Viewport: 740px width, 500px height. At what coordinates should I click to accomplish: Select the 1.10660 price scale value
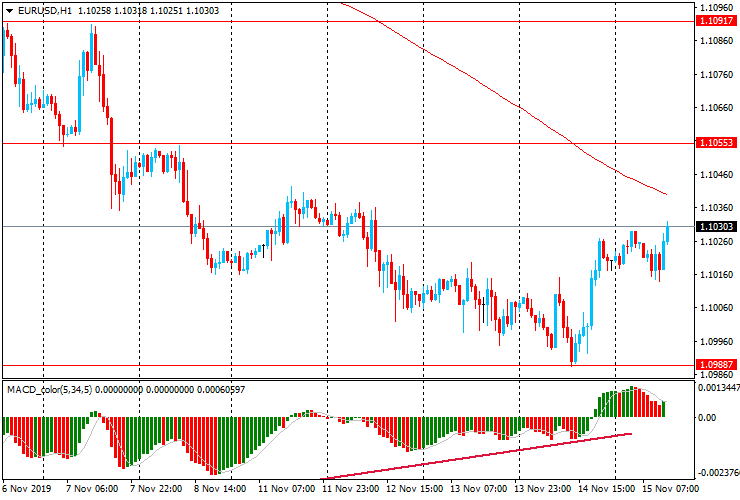717,107
